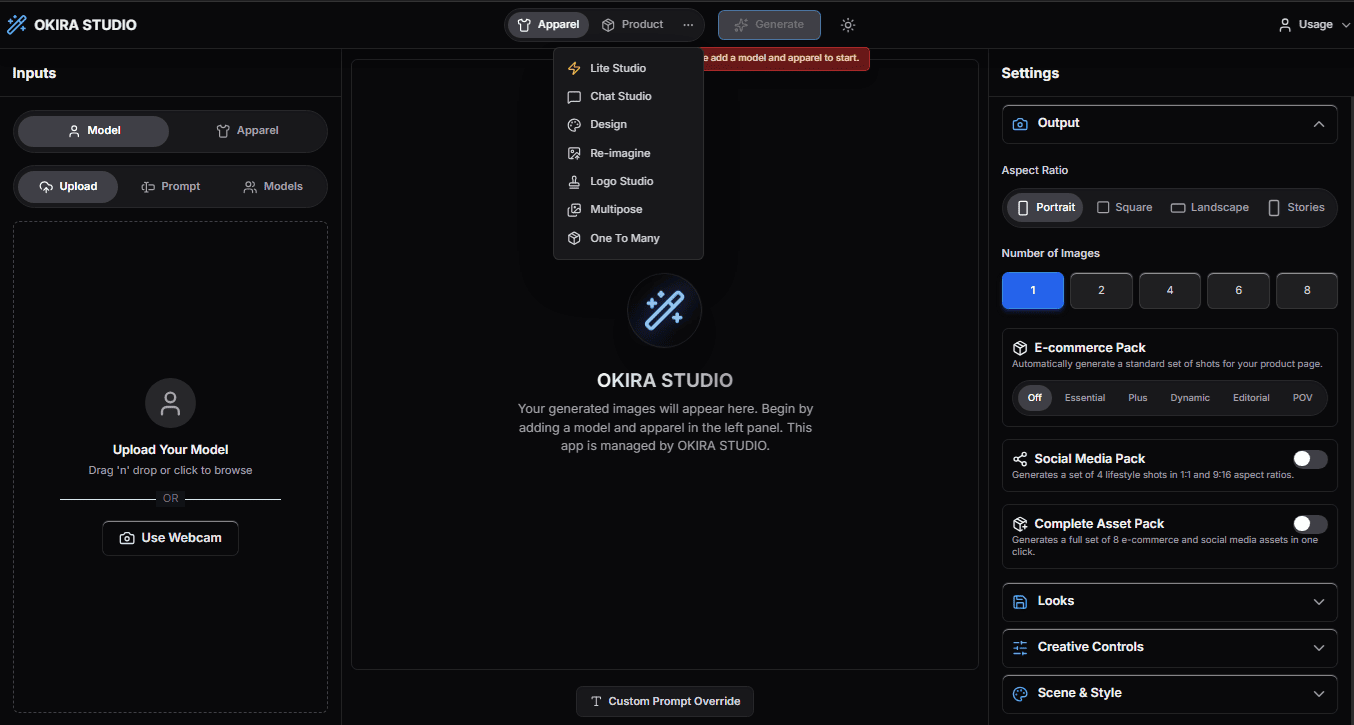Viewport: 1354px width, 725px height.
Task: Click the Upload Your Model drop zone
Action: tap(170, 467)
